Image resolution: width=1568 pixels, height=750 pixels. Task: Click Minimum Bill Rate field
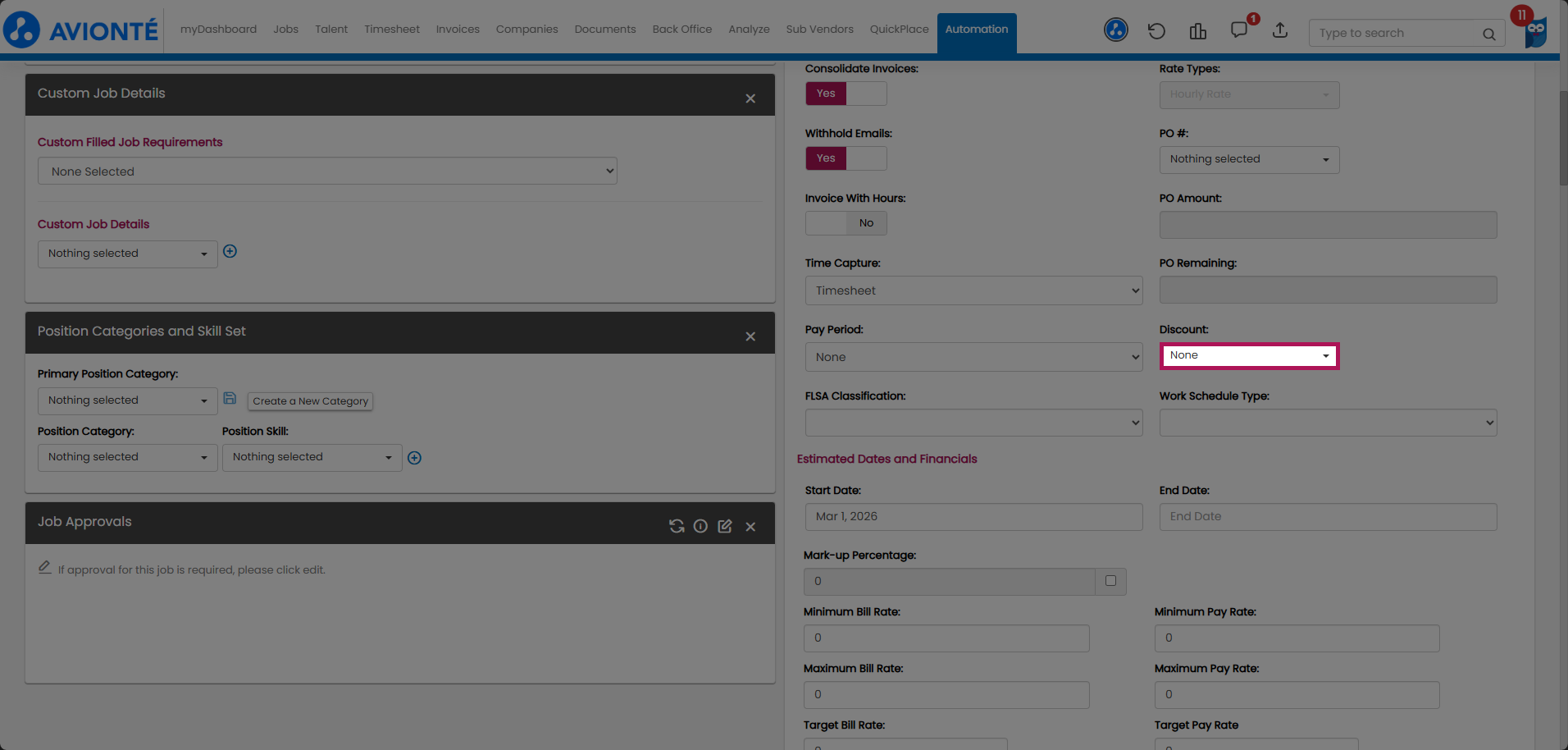[x=946, y=638]
